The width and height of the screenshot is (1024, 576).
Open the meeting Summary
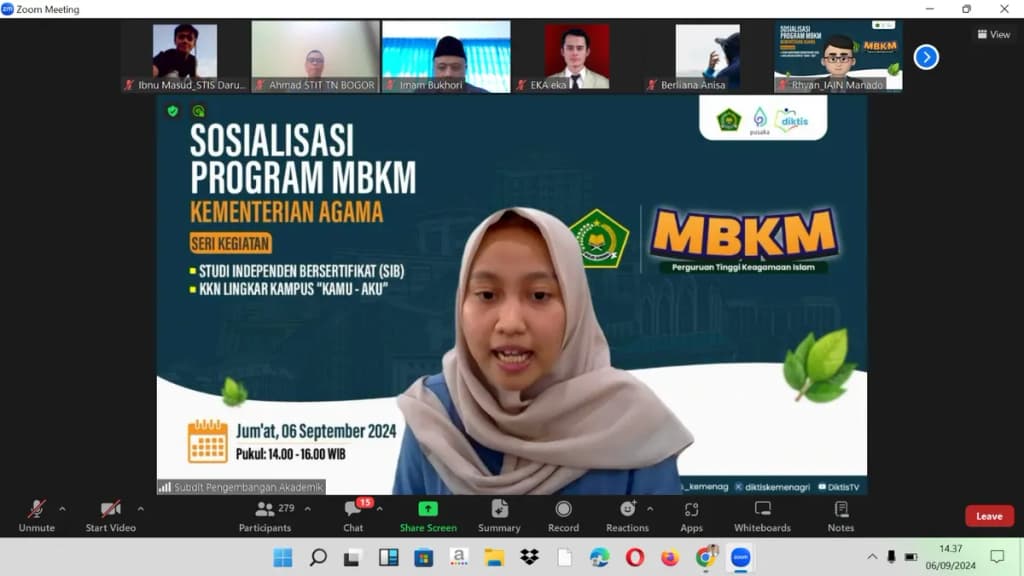pos(499,516)
